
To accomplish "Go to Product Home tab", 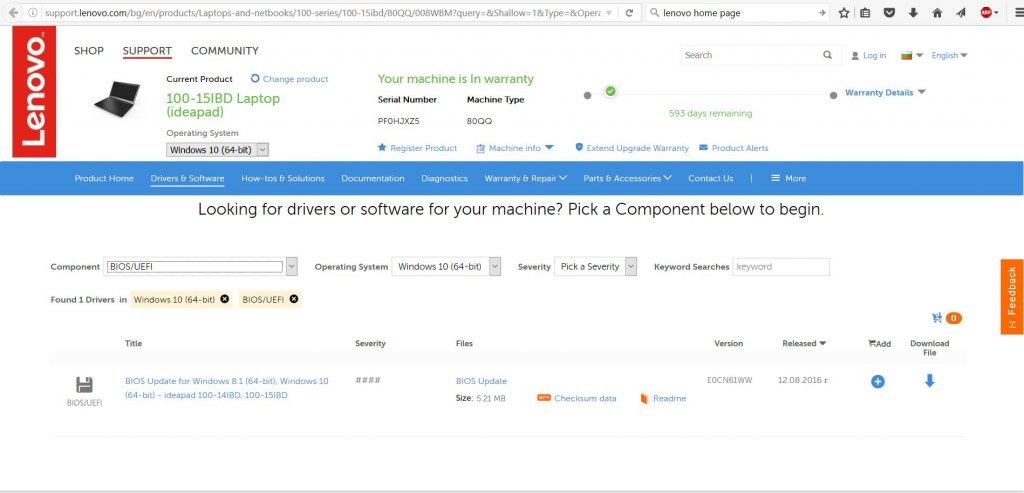I will coord(104,178).
